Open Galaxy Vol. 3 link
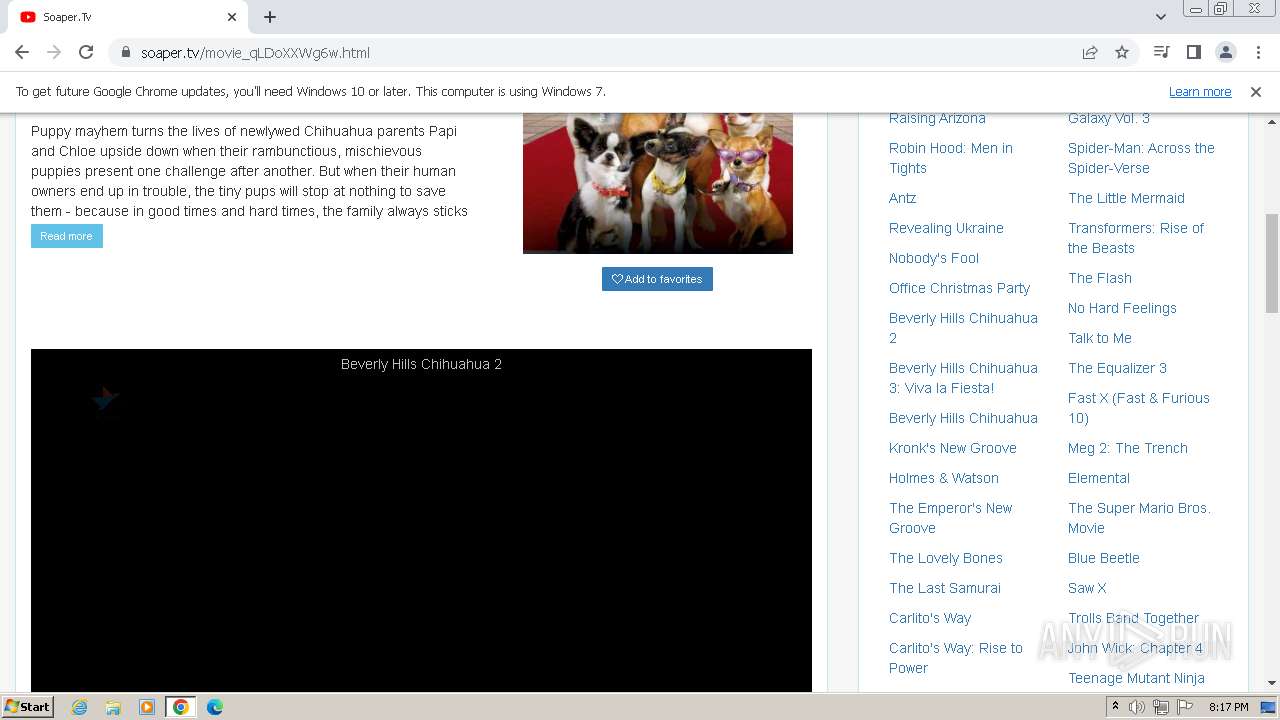 click(1108, 118)
